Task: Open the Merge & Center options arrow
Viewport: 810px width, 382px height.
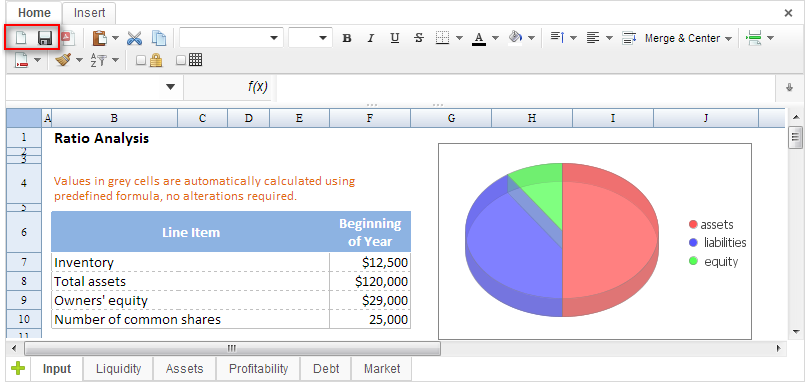Action: (x=728, y=38)
